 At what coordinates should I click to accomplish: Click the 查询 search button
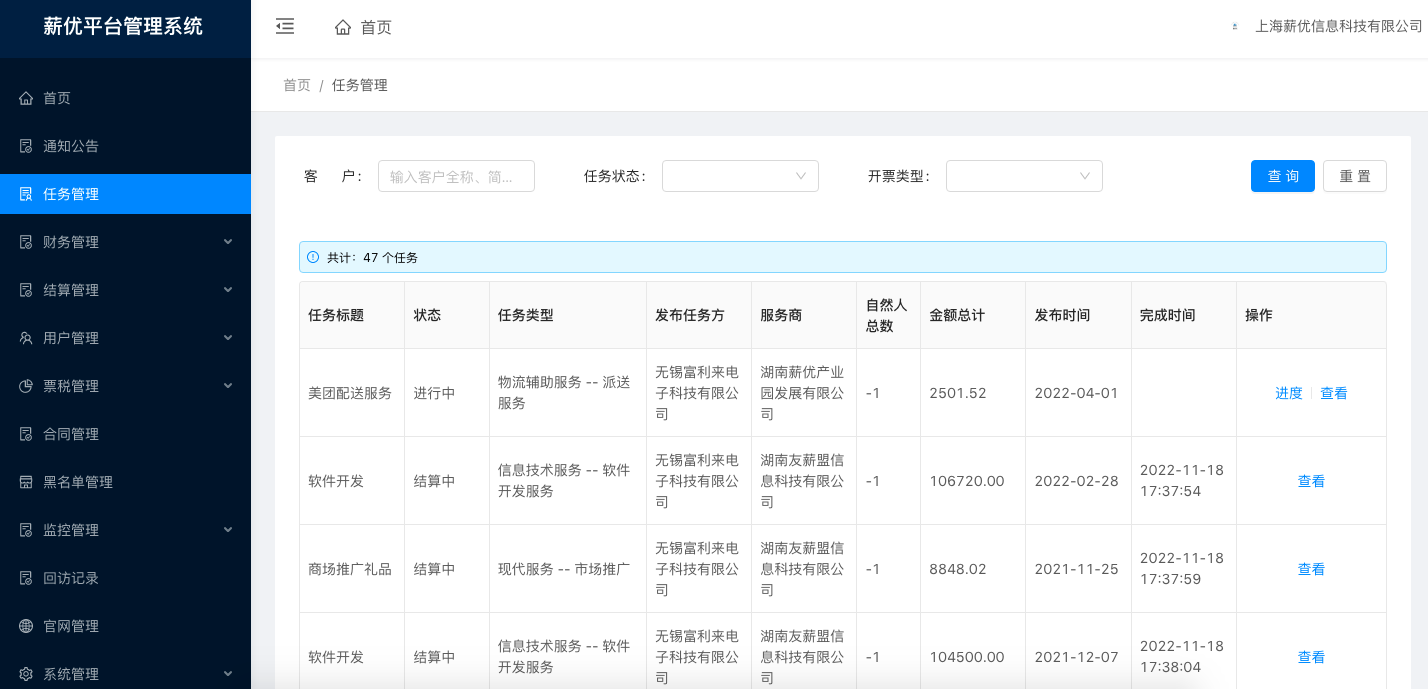pyautogui.click(x=1282, y=176)
